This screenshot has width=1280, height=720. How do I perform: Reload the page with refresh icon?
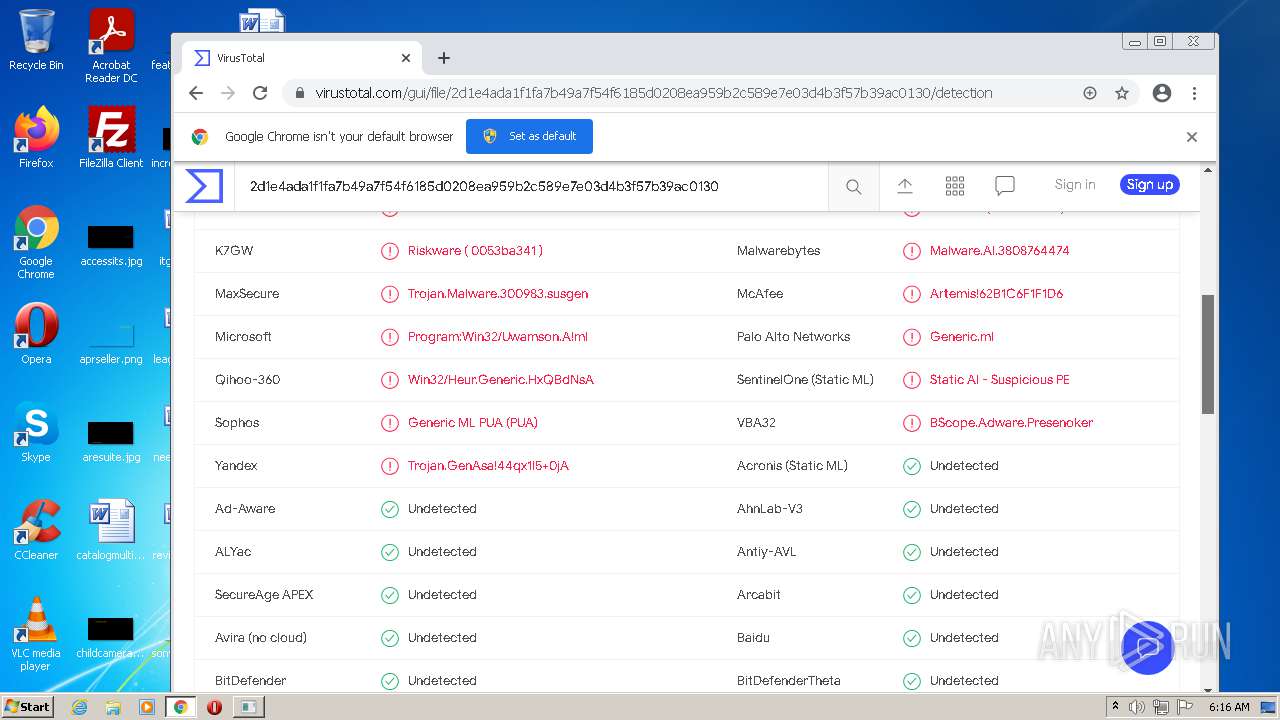[260, 93]
